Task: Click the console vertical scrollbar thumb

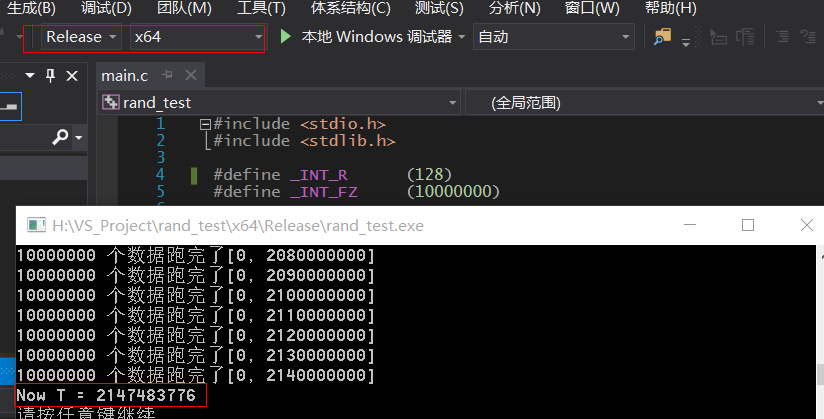Action: pyautogui.click(x=820, y=375)
